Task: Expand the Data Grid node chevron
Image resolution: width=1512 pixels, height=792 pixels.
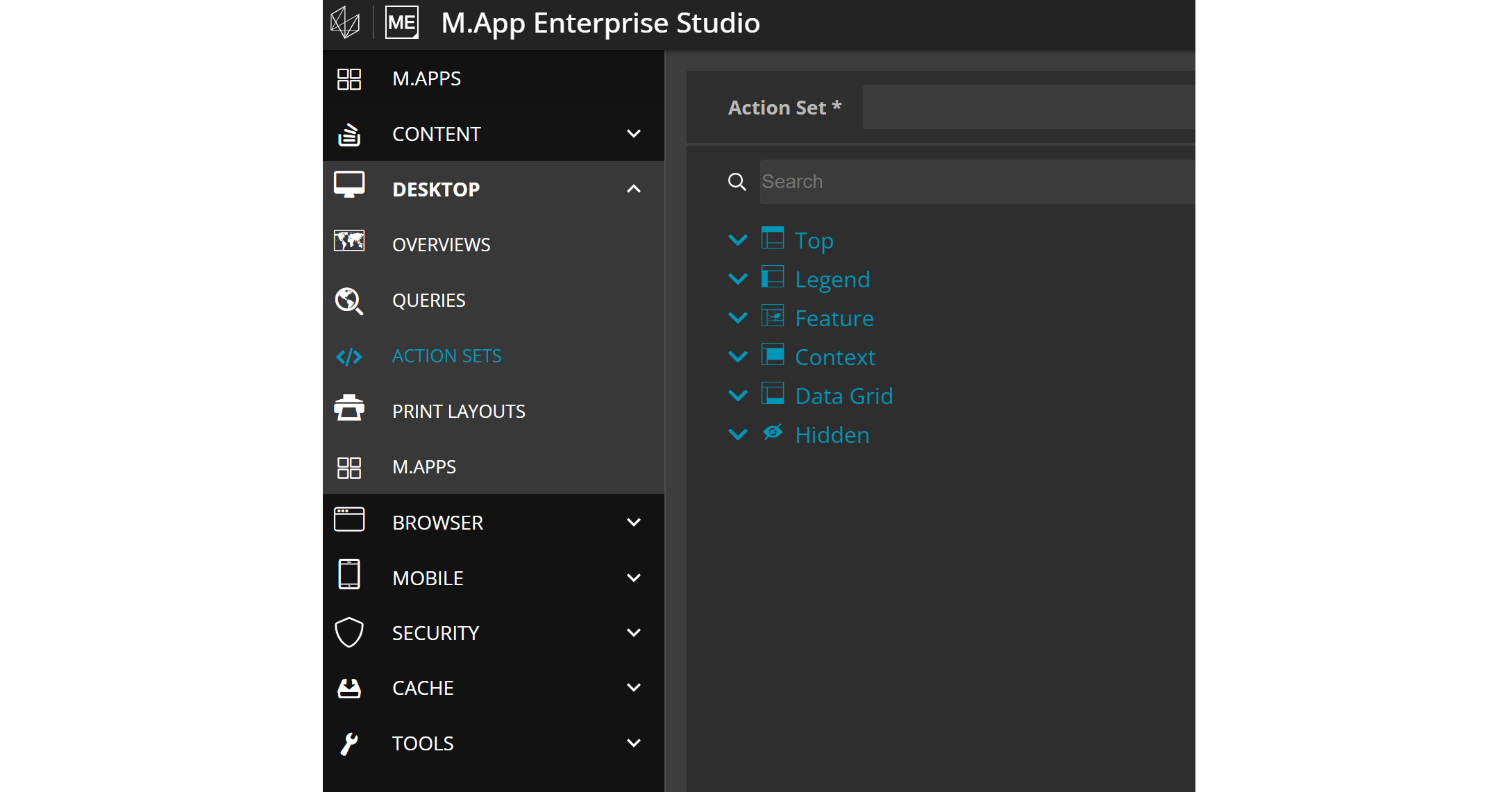Action: tap(738, 396)
